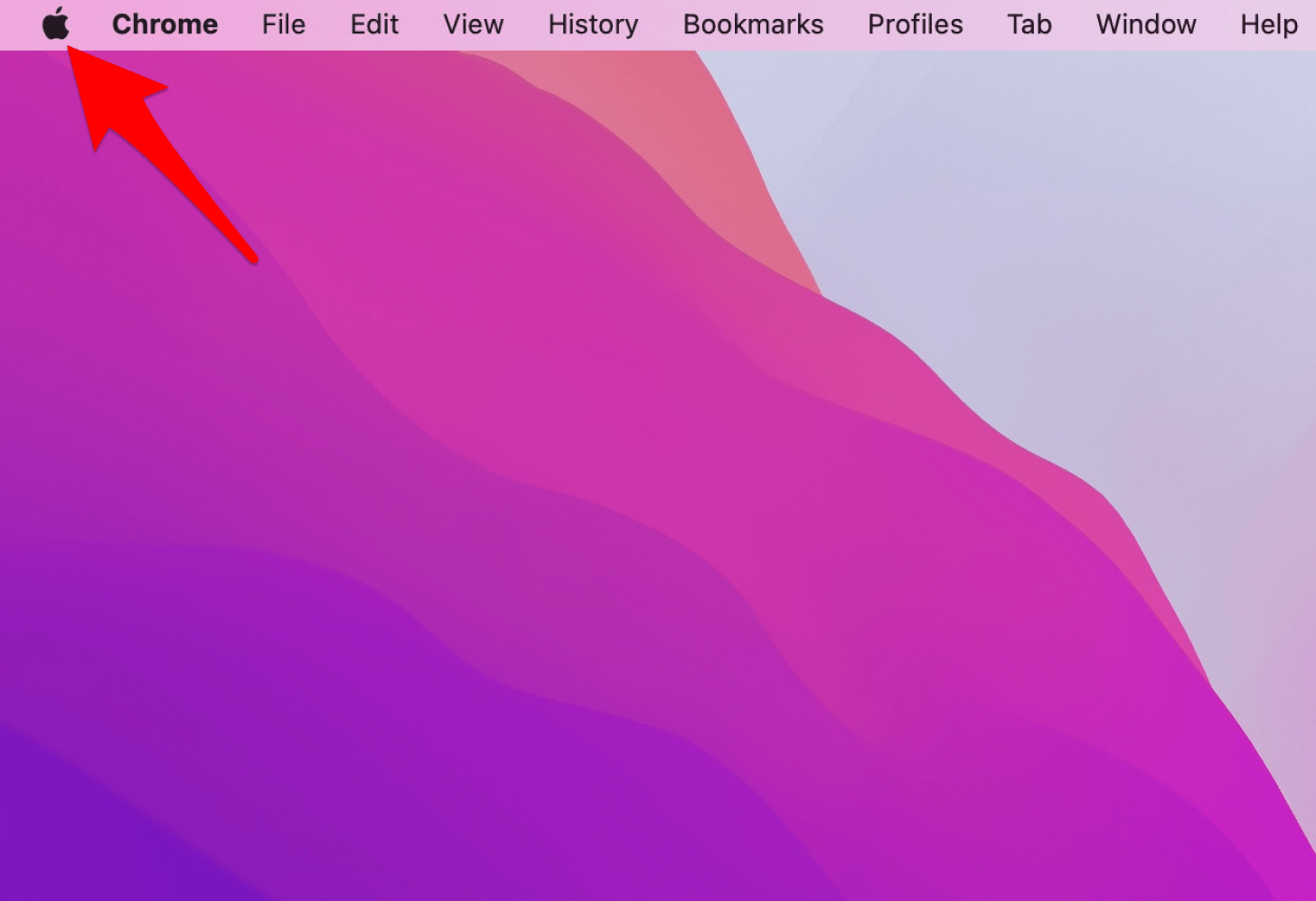Open the Apple menu
This screenshot has width=1316, height=901.
[x=56, y=24]
